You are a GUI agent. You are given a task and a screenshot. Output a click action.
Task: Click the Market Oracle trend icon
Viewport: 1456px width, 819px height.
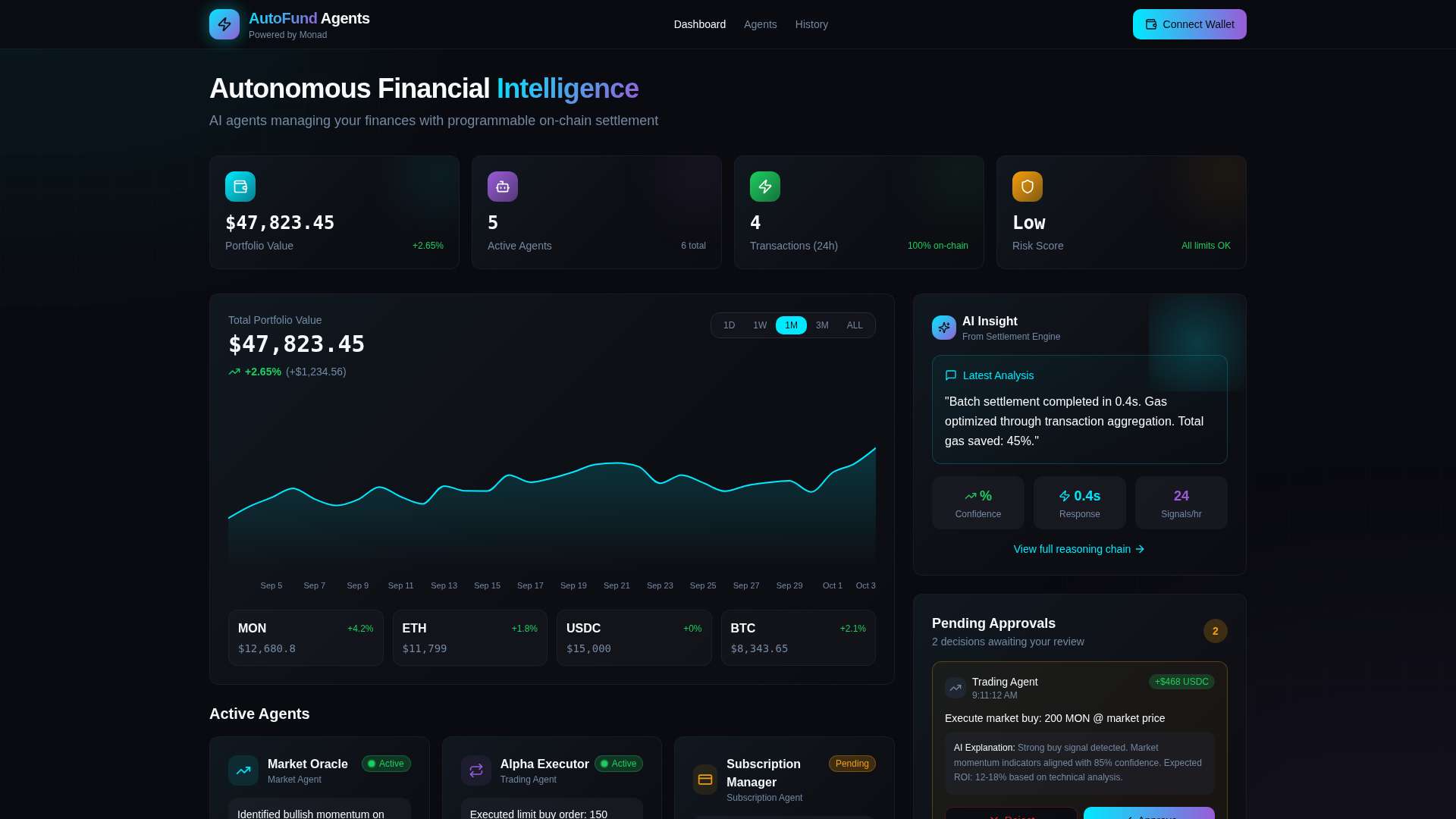click(243, 770)
